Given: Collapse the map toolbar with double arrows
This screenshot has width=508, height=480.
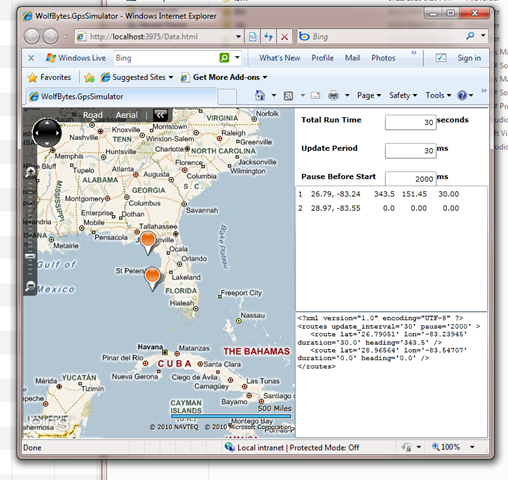Looking at the screenshot, I should [160, 115].
